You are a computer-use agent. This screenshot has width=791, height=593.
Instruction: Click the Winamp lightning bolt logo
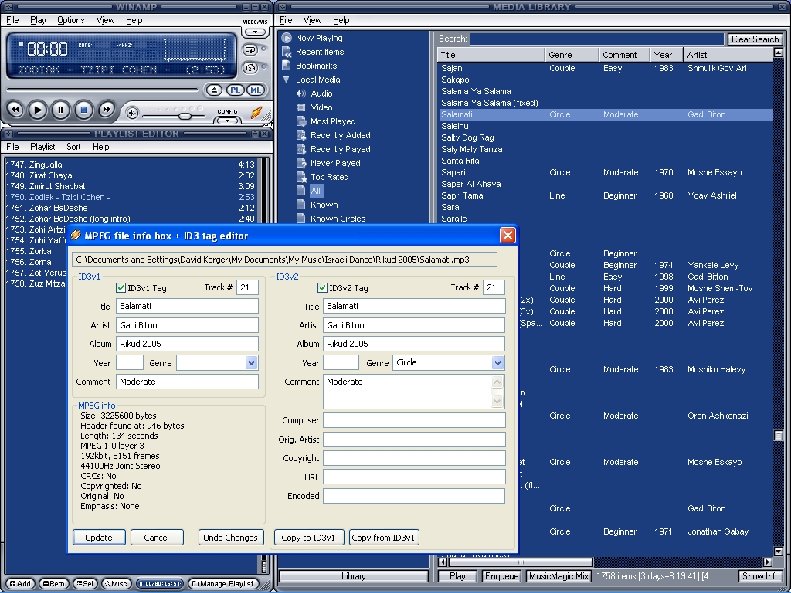pyautogui.click(x=257, y=111)
